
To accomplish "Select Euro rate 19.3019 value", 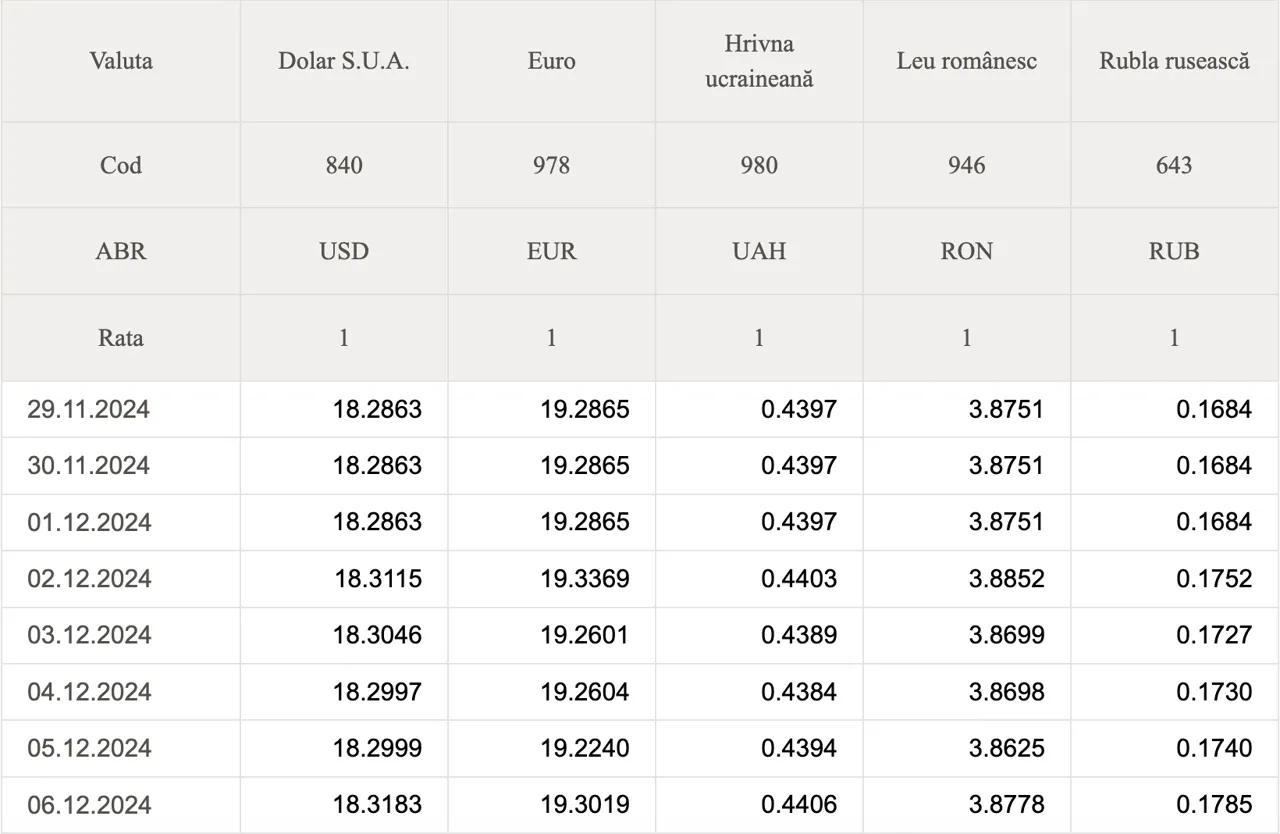I will pos(585,805).
